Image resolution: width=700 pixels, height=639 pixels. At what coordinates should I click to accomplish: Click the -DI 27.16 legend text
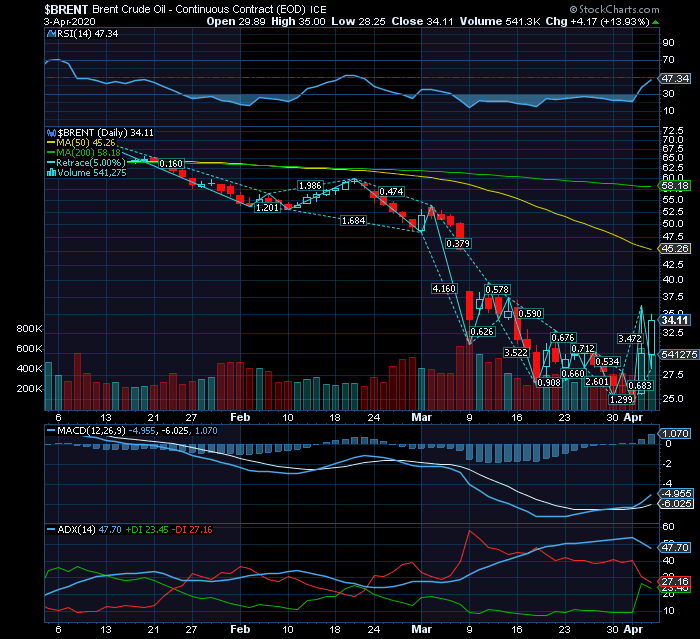pyautogui.click(x=192, y=530)
